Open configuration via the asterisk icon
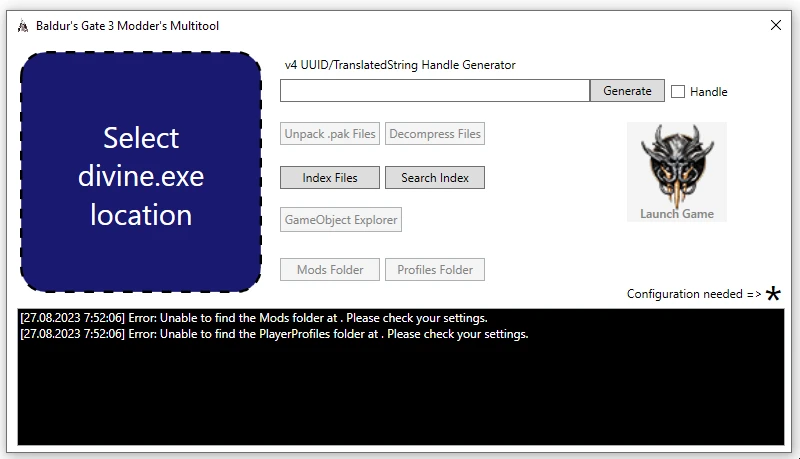Viewport: 800px width, 459px height. click(x=773, y=294)
